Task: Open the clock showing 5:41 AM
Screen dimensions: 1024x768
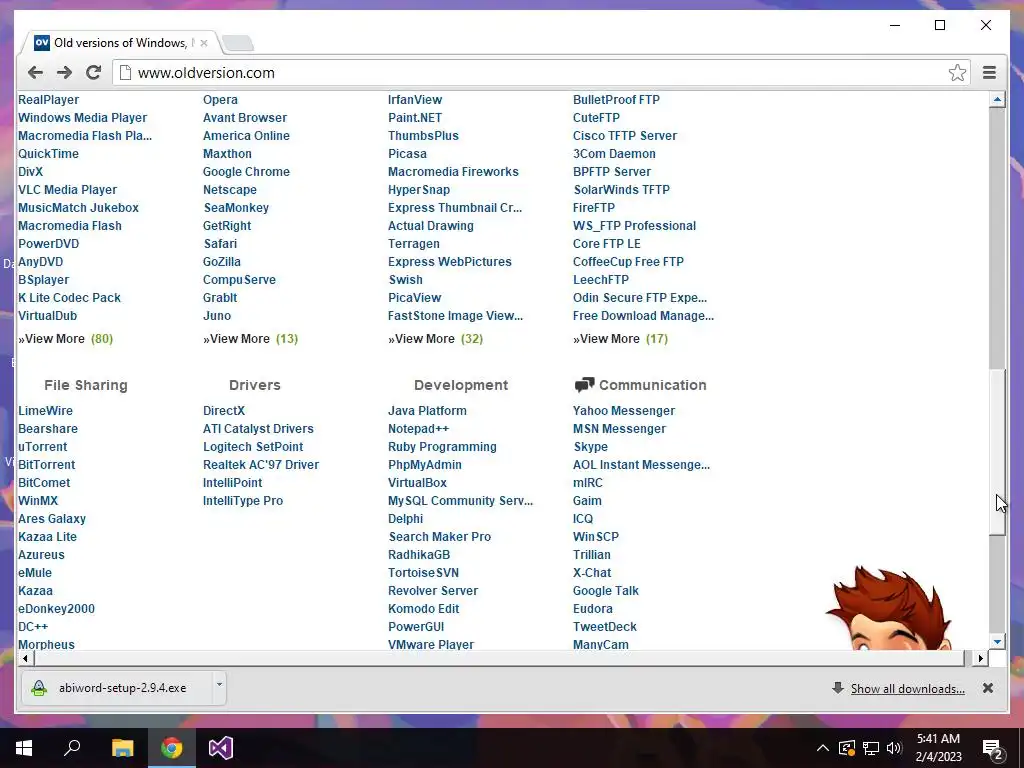Action: (x=938, y=748)
